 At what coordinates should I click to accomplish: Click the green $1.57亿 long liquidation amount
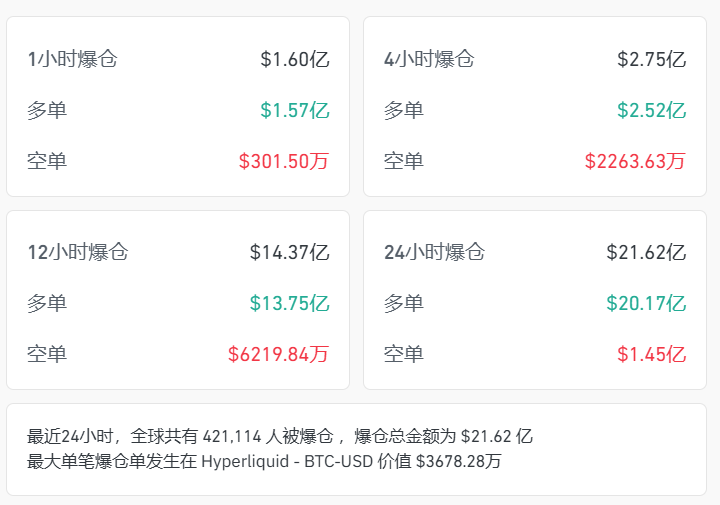tap(294, 110)
